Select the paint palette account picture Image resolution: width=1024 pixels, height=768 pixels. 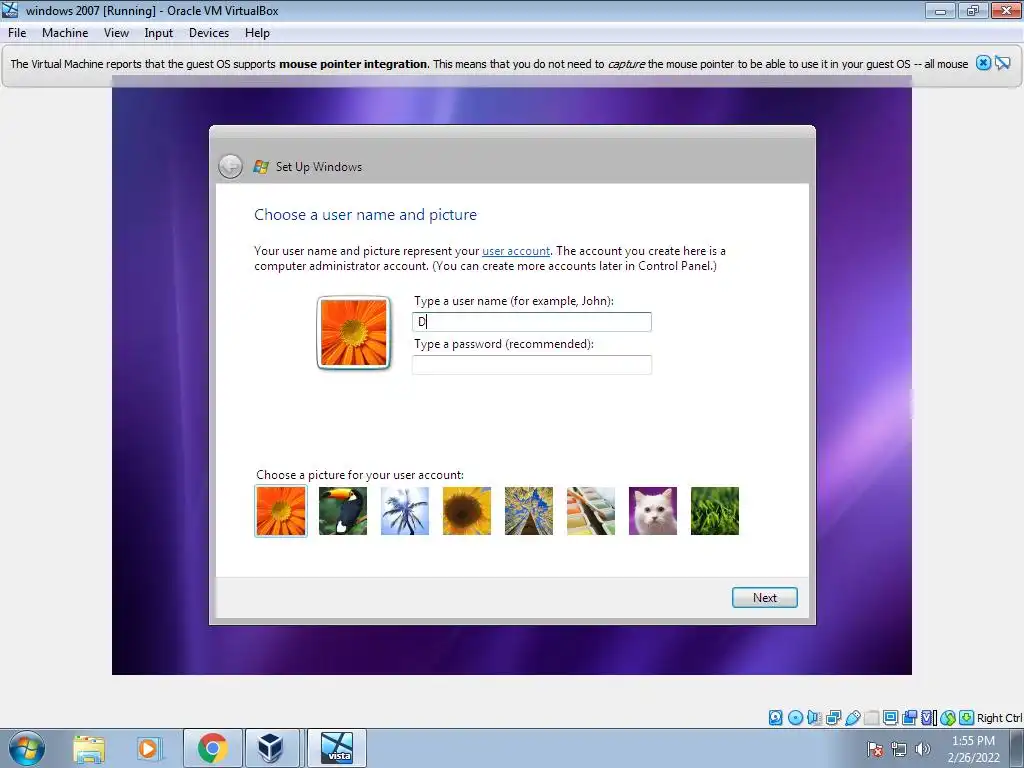click(x=591, y=511)
